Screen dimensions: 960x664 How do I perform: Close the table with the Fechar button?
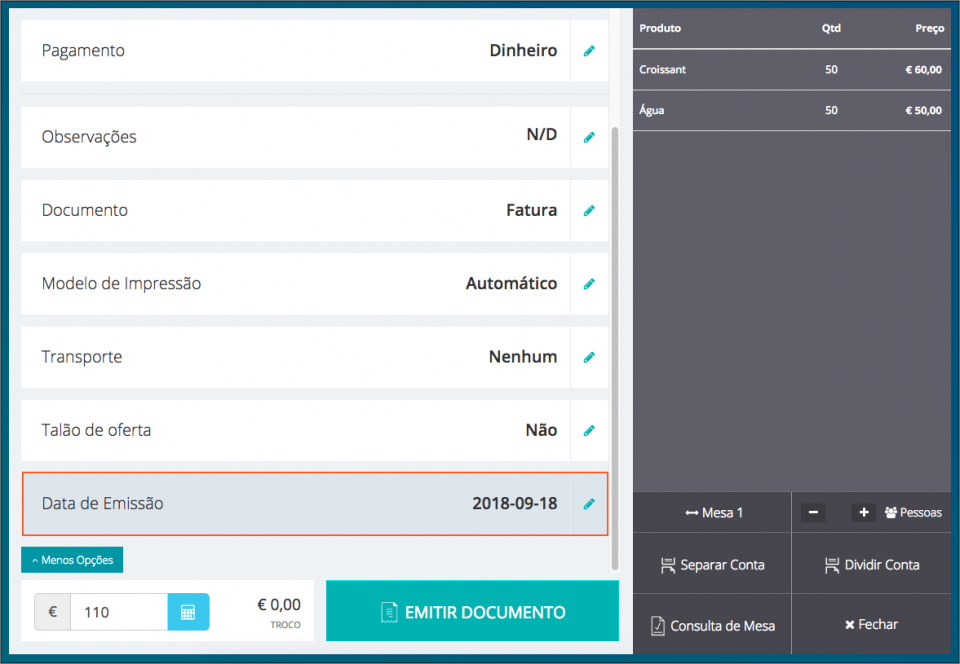click(x=871, y=624)
